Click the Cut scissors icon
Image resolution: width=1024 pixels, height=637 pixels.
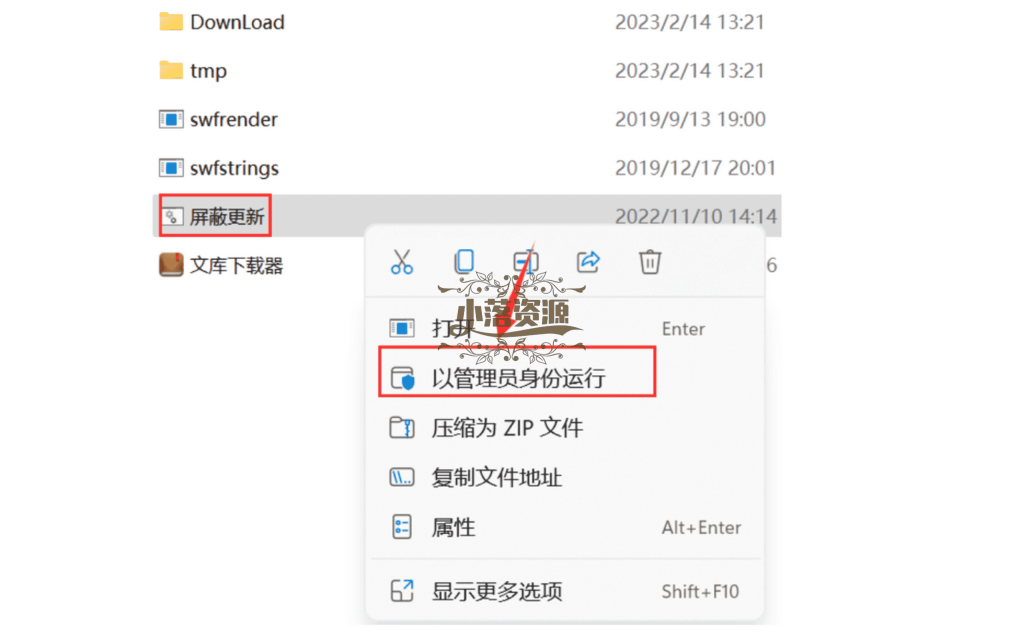402,262
